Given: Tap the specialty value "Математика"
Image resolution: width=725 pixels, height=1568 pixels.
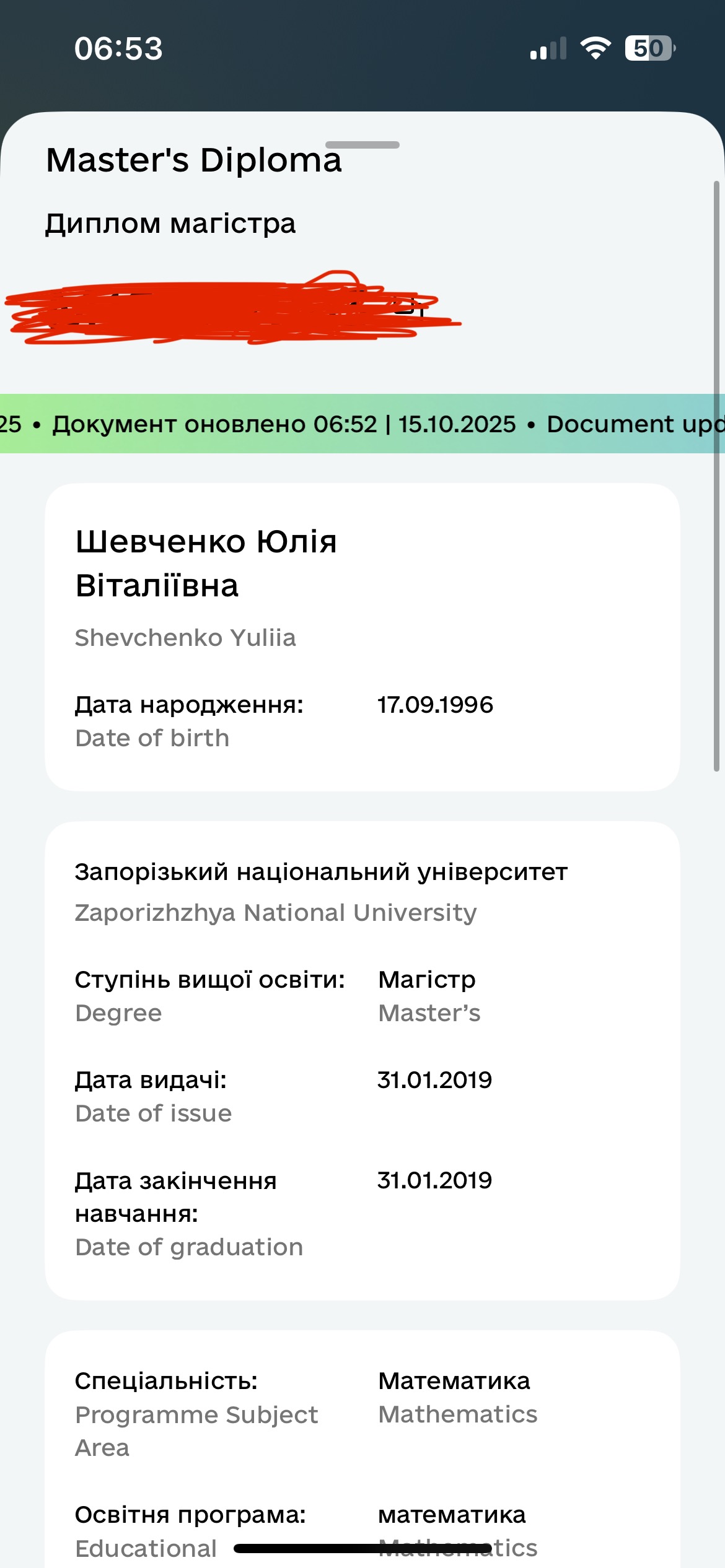Looking at the screenshot, I should point(454,1381).
